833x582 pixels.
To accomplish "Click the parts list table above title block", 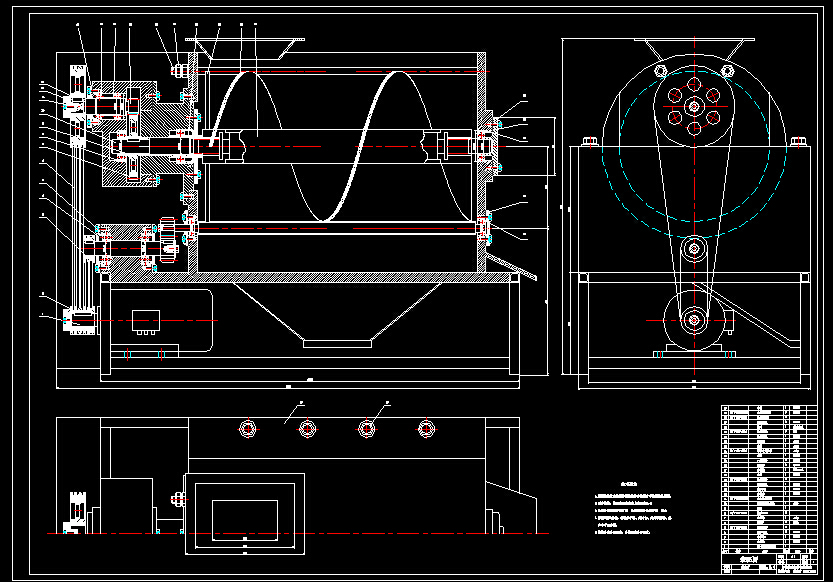I will [x=769, y=480].
